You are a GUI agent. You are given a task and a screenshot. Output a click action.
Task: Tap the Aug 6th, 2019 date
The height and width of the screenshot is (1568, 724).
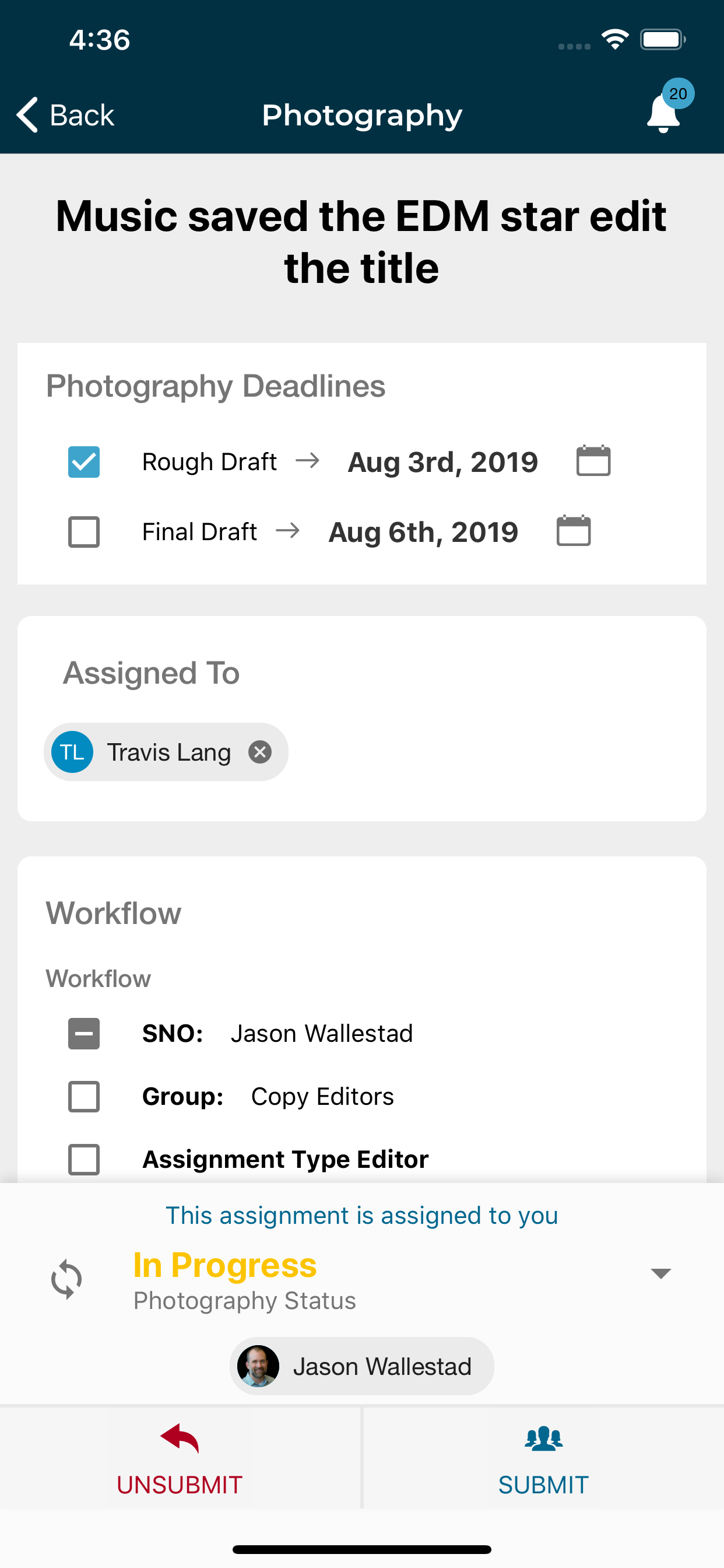423,532
